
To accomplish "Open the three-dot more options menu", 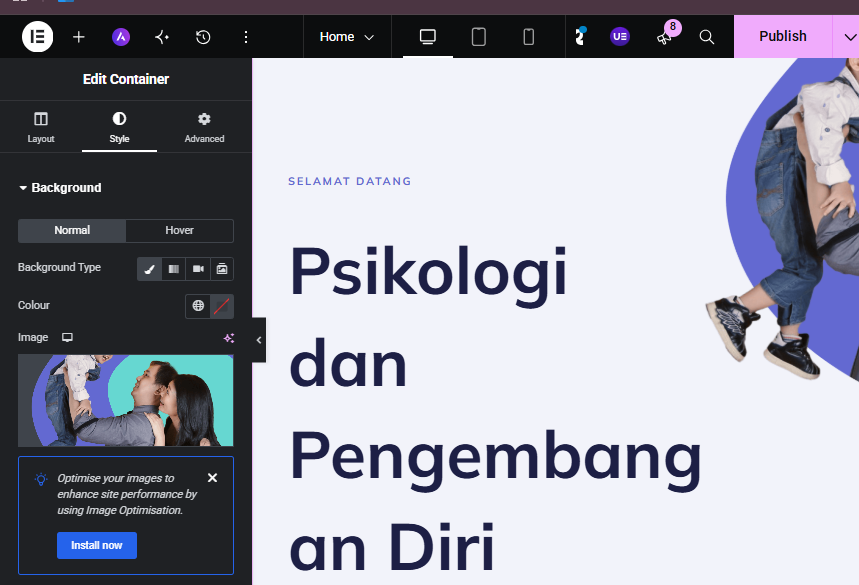I will point(245,37).
